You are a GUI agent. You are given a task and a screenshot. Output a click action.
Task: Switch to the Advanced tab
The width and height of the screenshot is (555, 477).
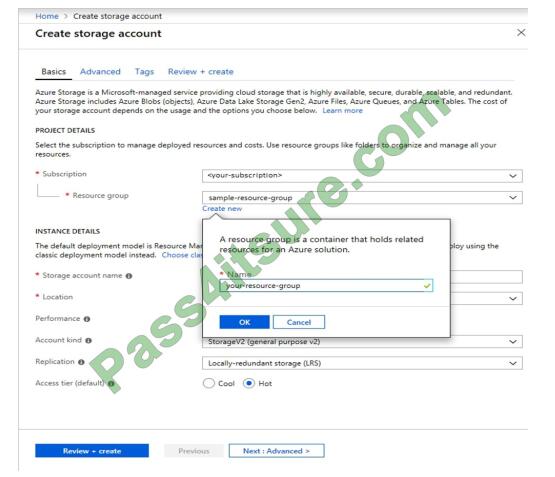point(100,71)
